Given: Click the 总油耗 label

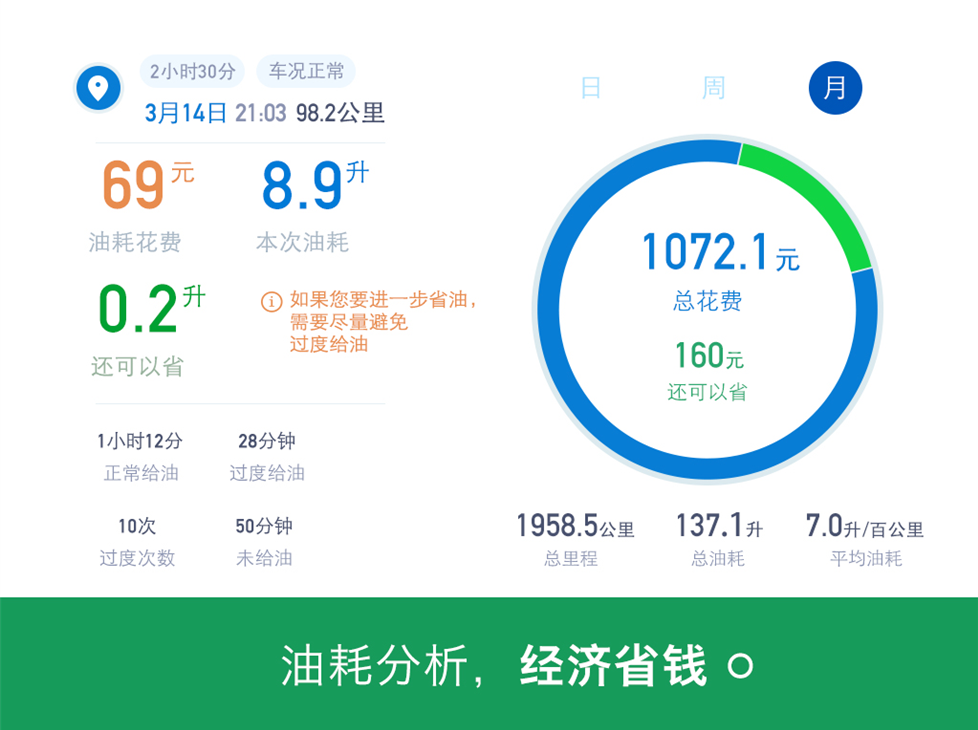Looking at the screenshot, I should tap(718, 558).
